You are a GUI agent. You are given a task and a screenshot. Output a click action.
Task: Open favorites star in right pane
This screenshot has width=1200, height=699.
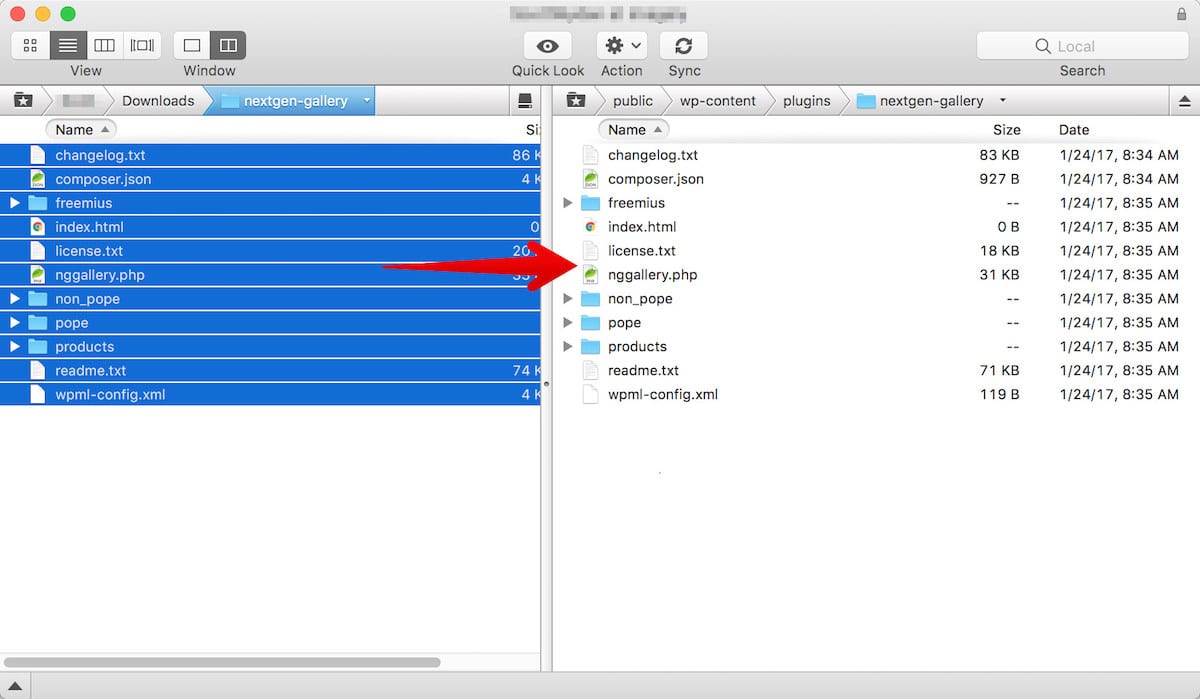click(x=575, y=100)
